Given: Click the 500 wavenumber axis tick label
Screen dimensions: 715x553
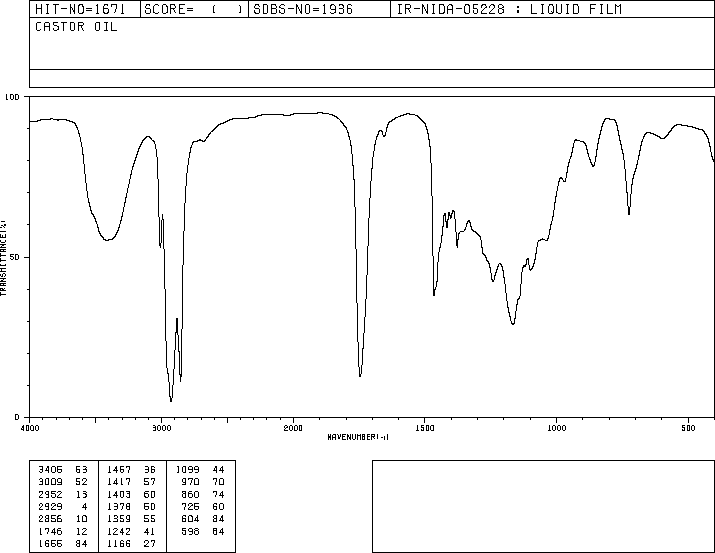Looking at the screenshot, I should (688, 428).
